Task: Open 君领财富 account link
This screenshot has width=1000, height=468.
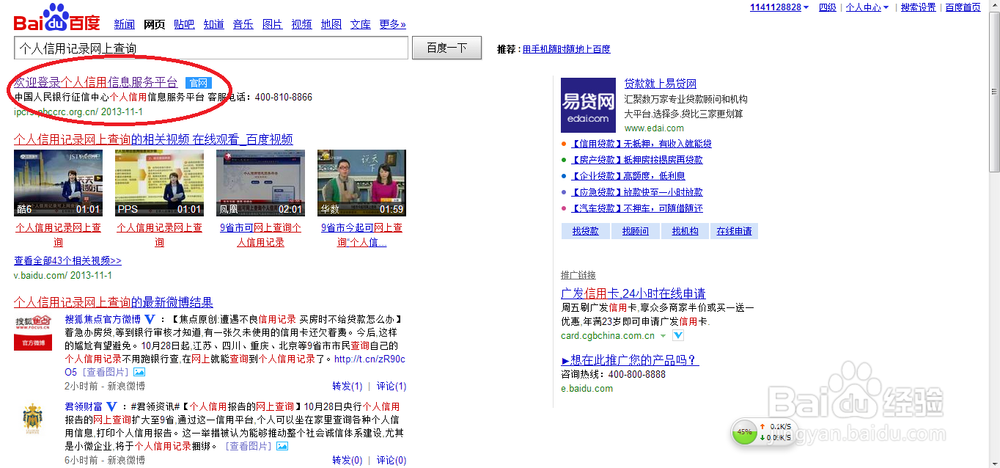Action: point(83,406)
